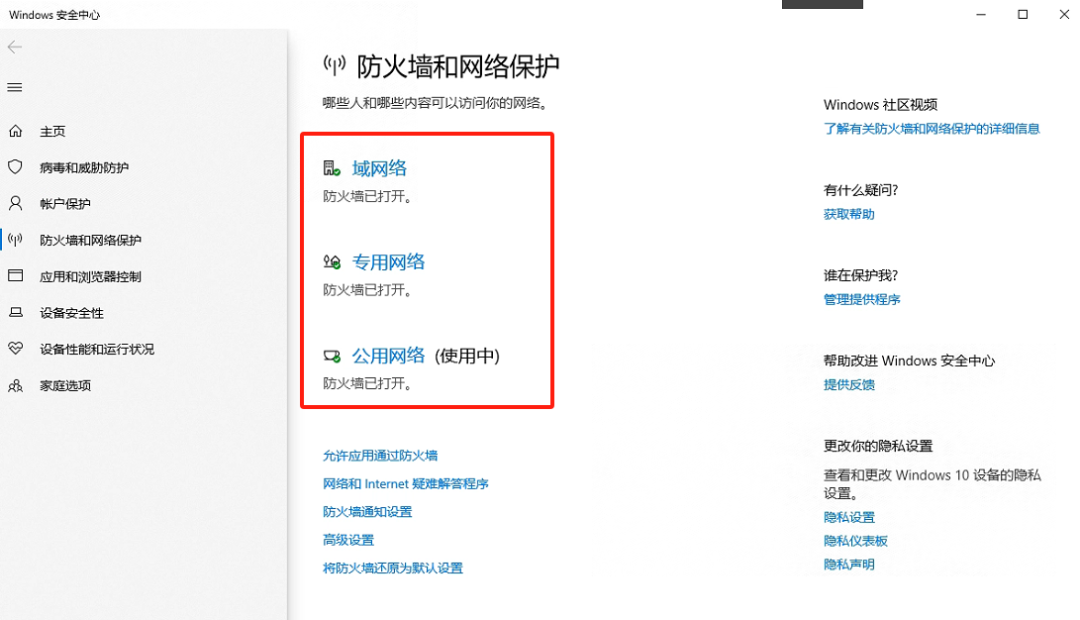Click 防火墙已打开 status under 域网络
This screenshot has width=1080, height=620.
pyautogui.click(x=368, y=196)
